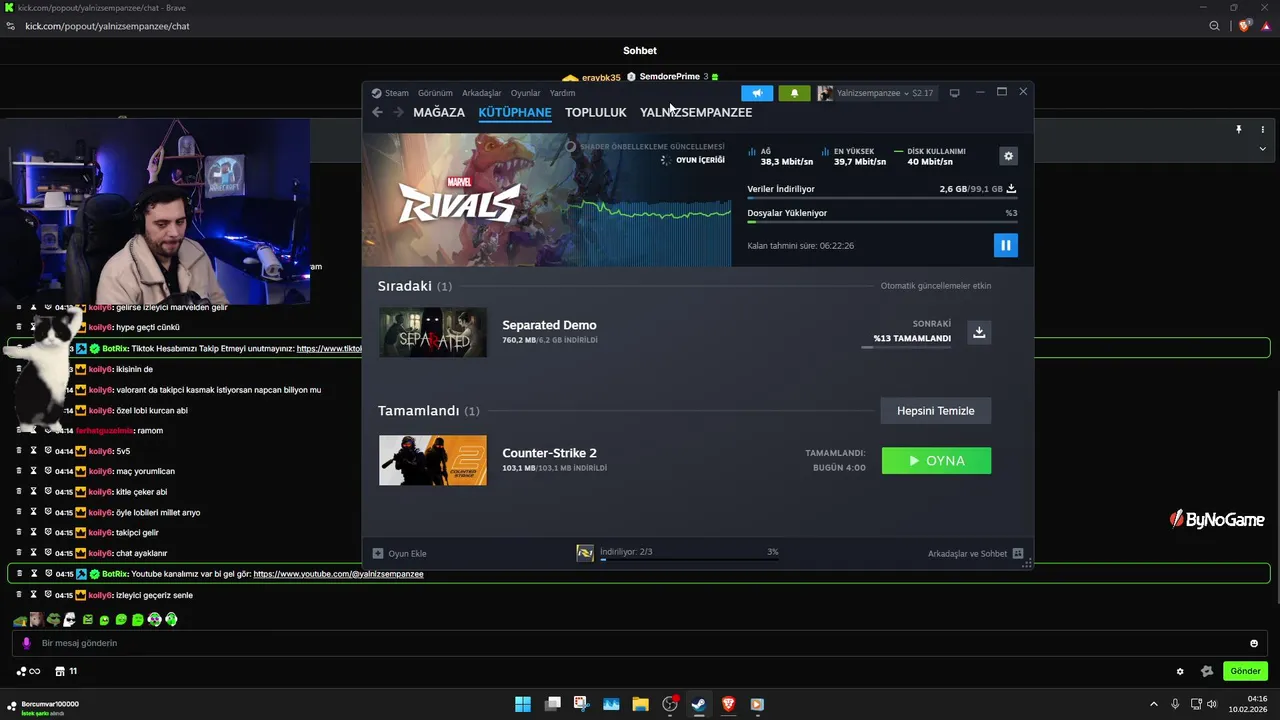Click koily6 username on '5v5' message
Screen dimensions: 1280x720
101,451
